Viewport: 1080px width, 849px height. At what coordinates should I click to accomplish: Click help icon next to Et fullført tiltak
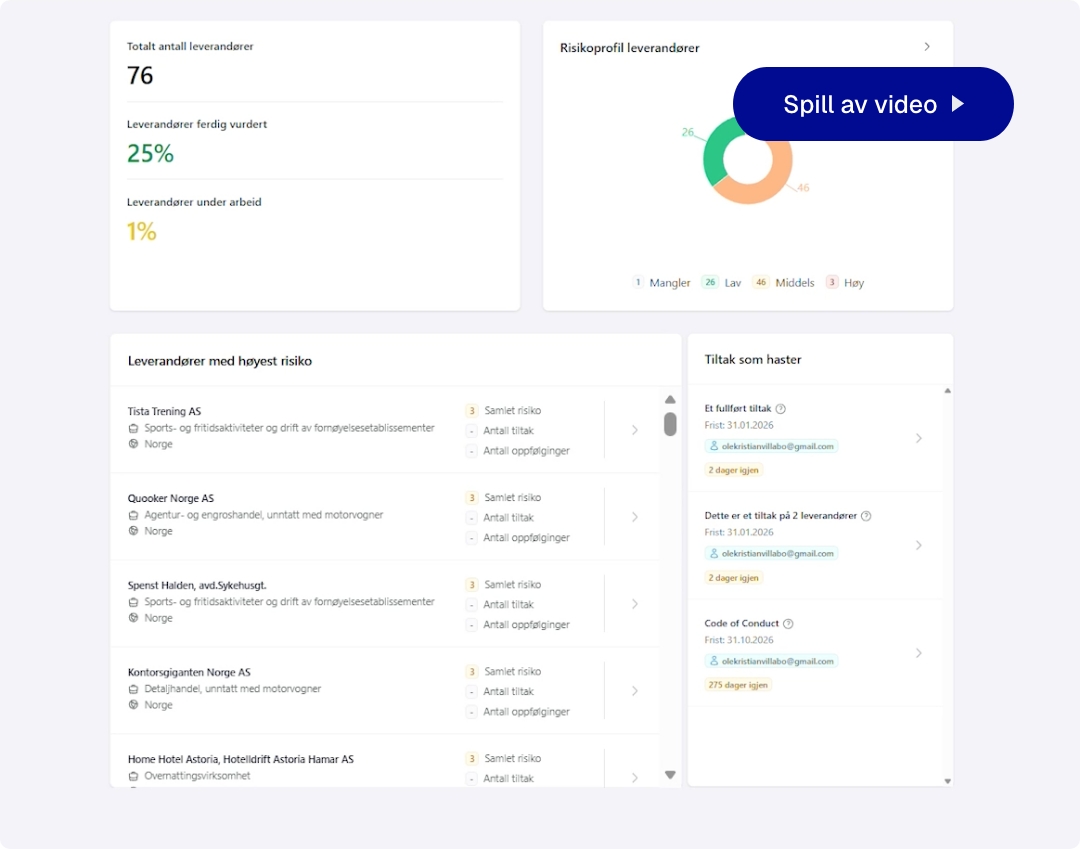click(x=781, y=409)
